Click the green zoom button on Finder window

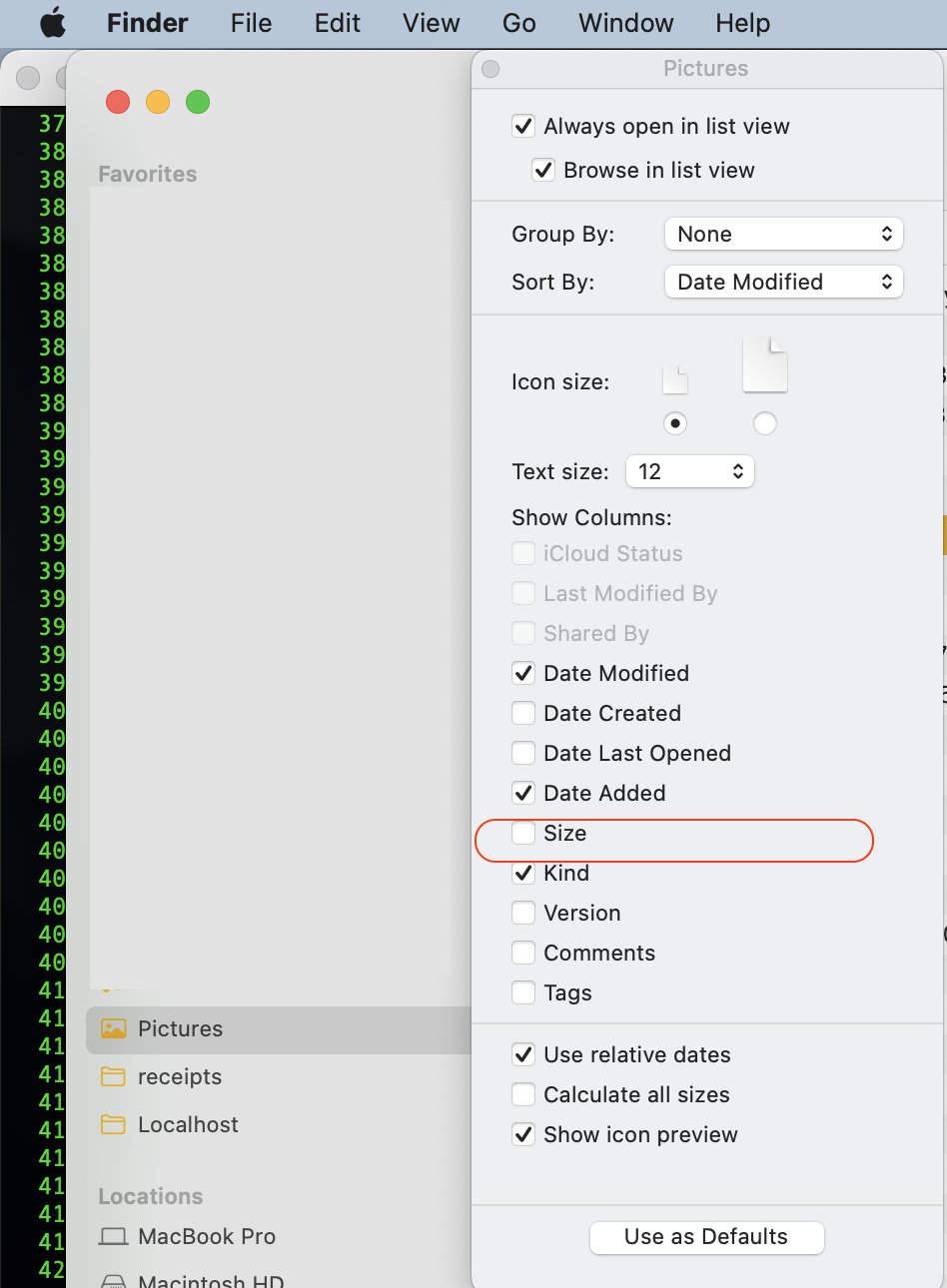[198, 102]
